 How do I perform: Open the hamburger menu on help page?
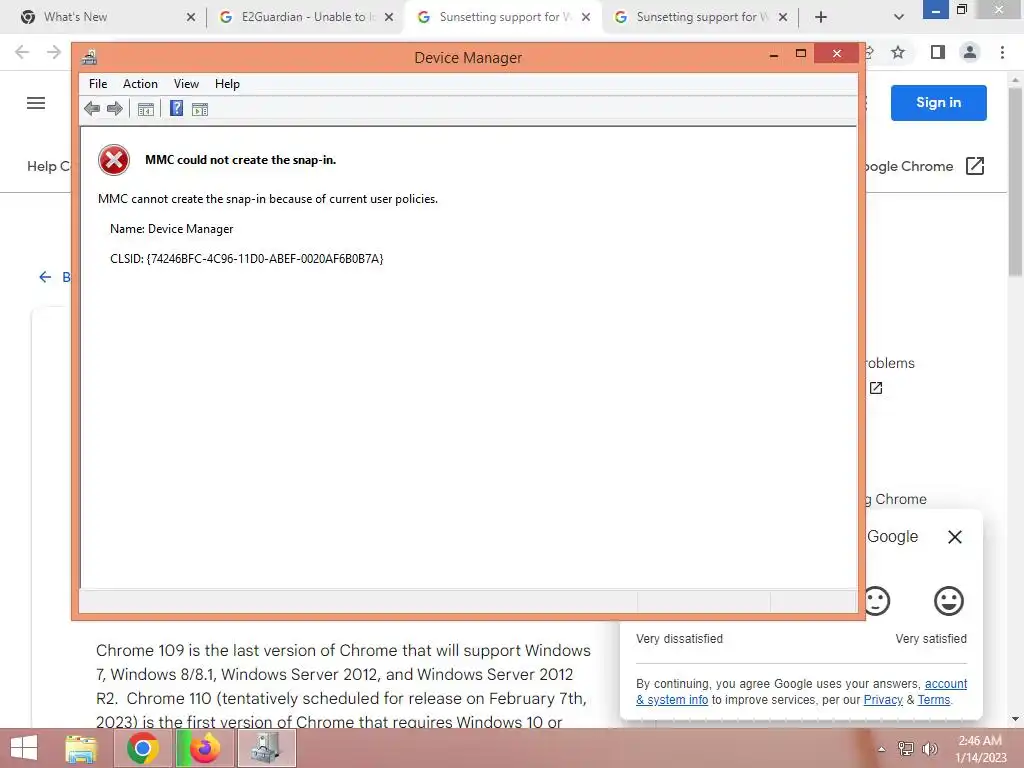click(36, 103)
